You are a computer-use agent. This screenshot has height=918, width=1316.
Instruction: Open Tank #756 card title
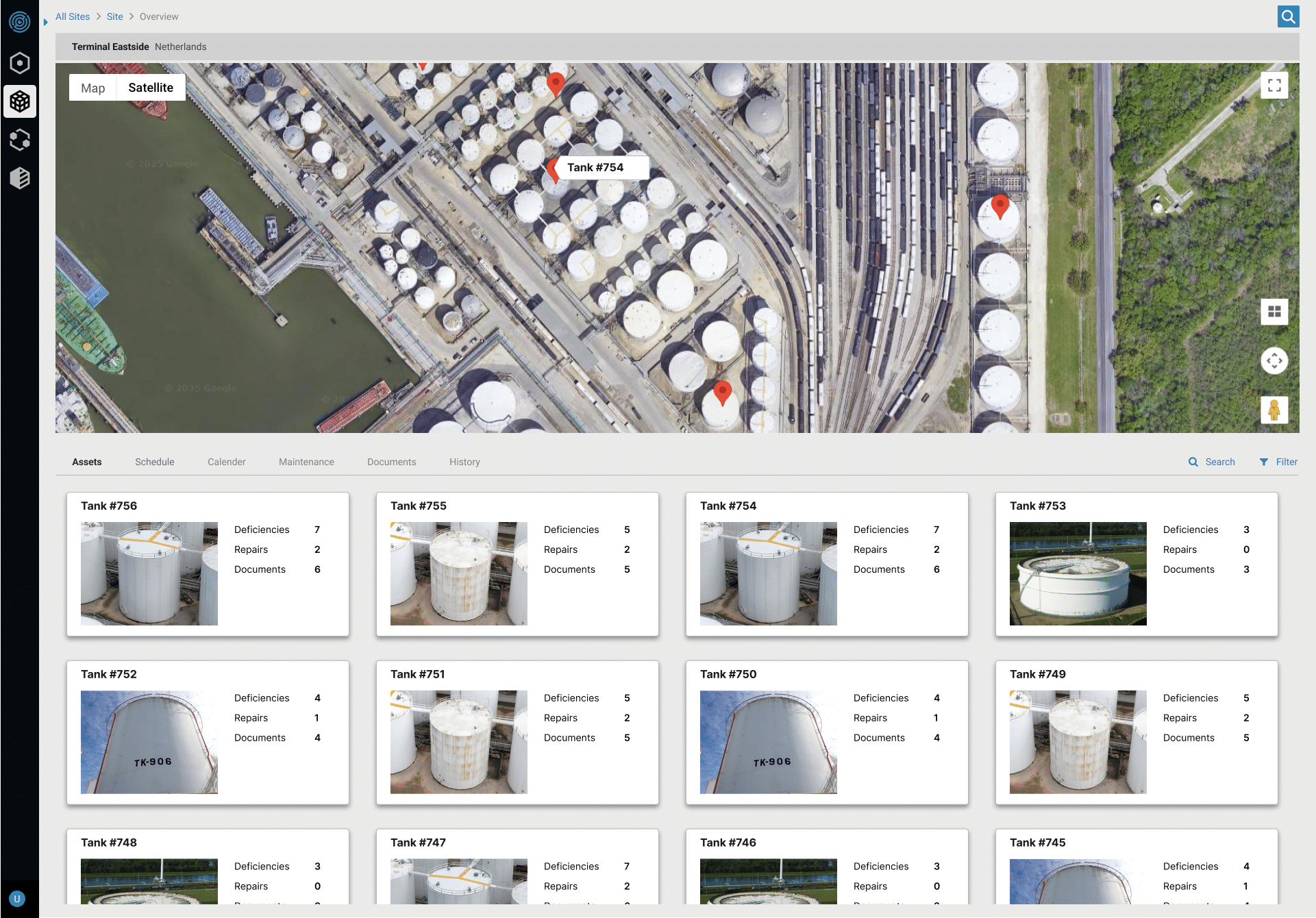tap(109, 506)
